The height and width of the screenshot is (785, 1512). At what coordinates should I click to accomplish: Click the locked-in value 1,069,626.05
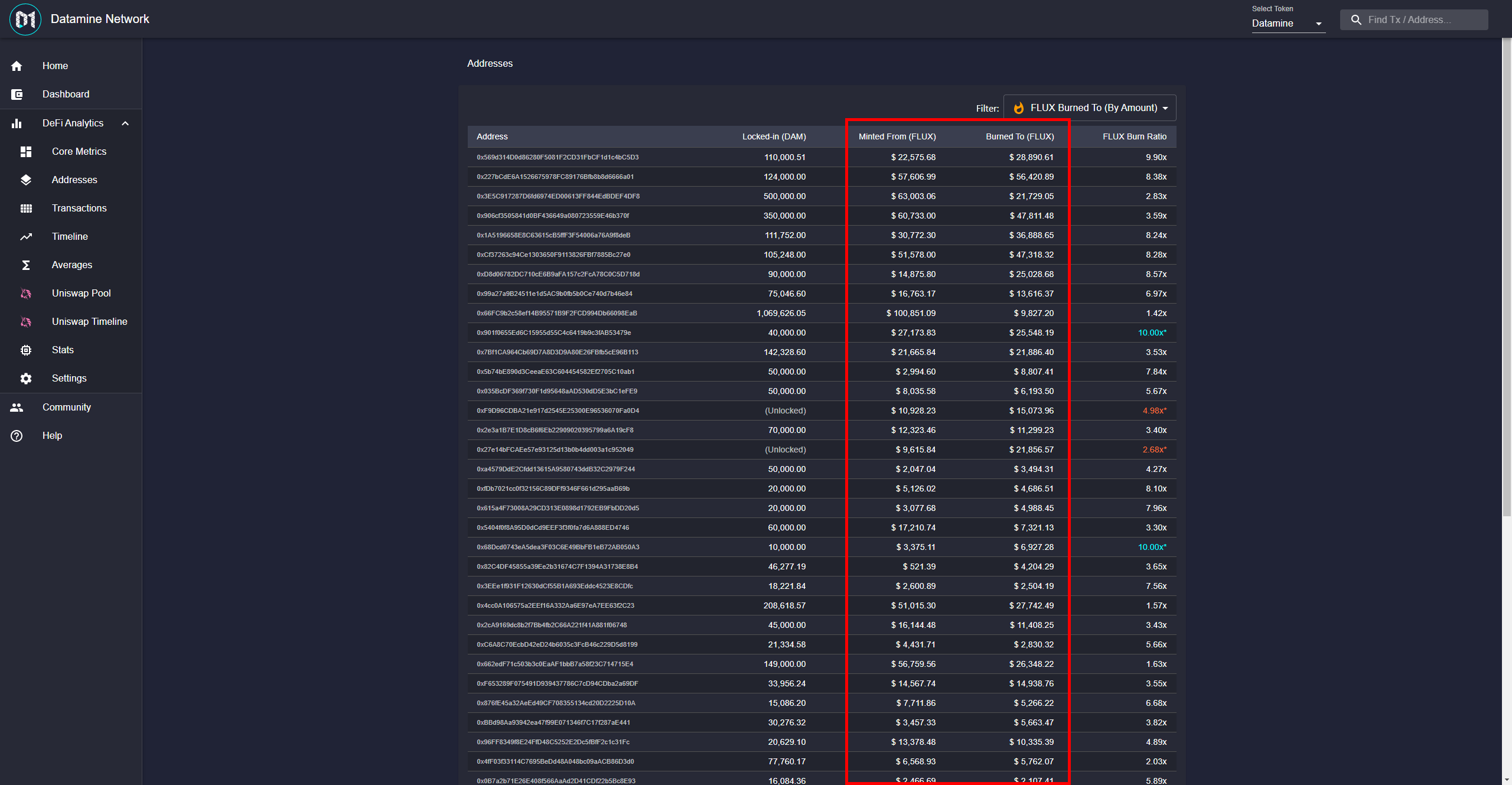[781, 313]
